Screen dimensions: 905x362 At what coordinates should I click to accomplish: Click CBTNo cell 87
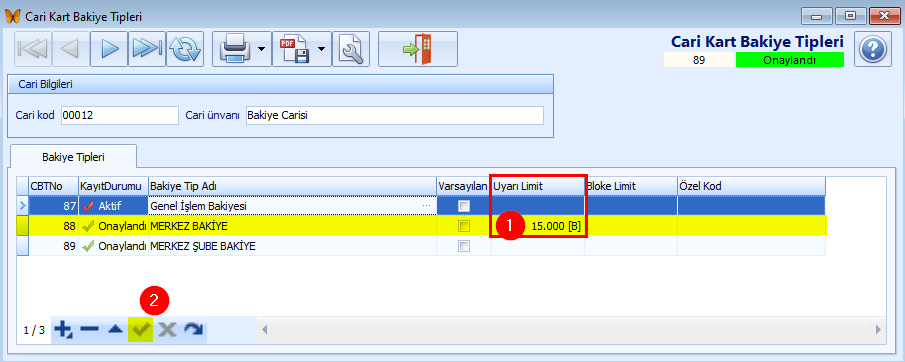click(53, 206)
